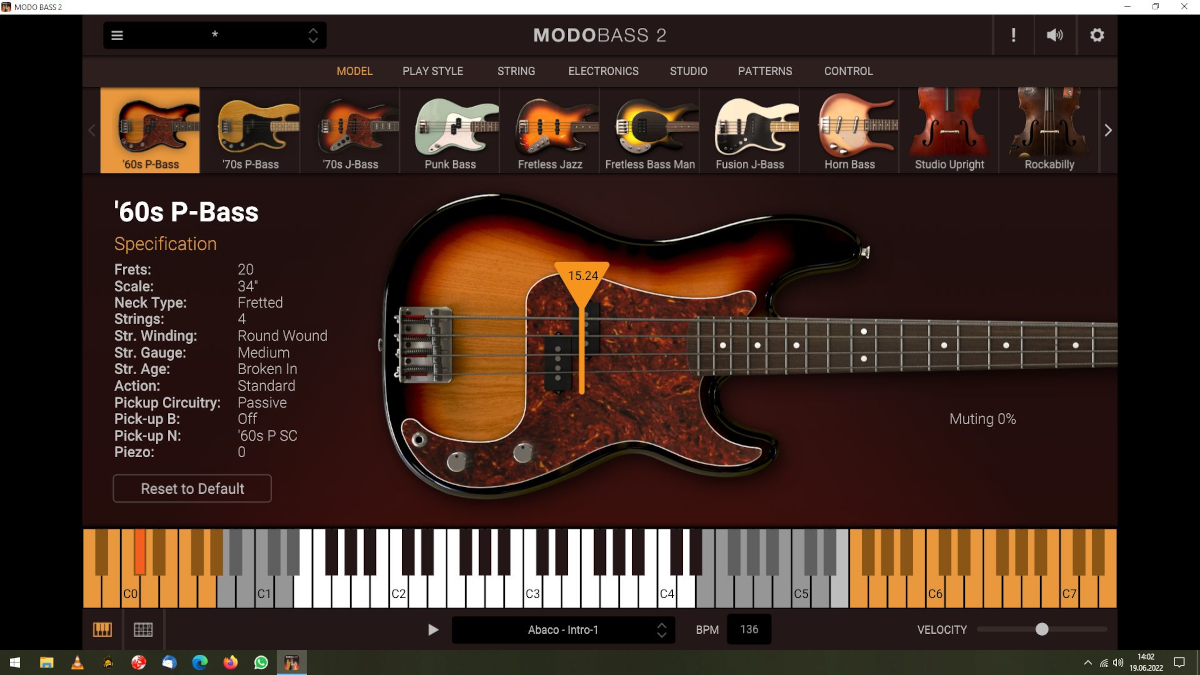Show previous bass models with left arrow

pyautogui.click(x=92, y=130)
